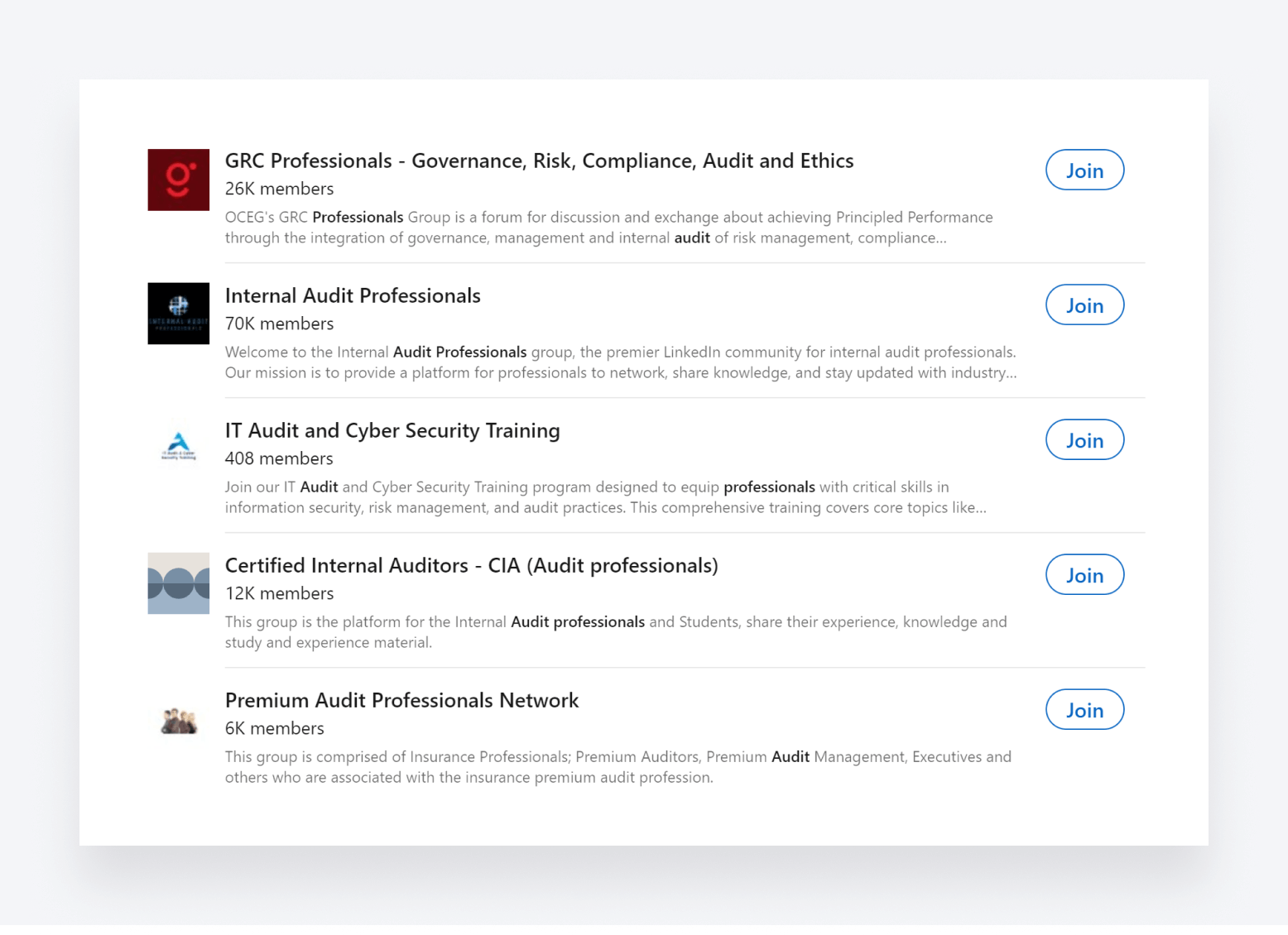Image resolution: width=1288 pixels, height=935 pixels.
Task: Click the 70K members count text
Action: 279,324
